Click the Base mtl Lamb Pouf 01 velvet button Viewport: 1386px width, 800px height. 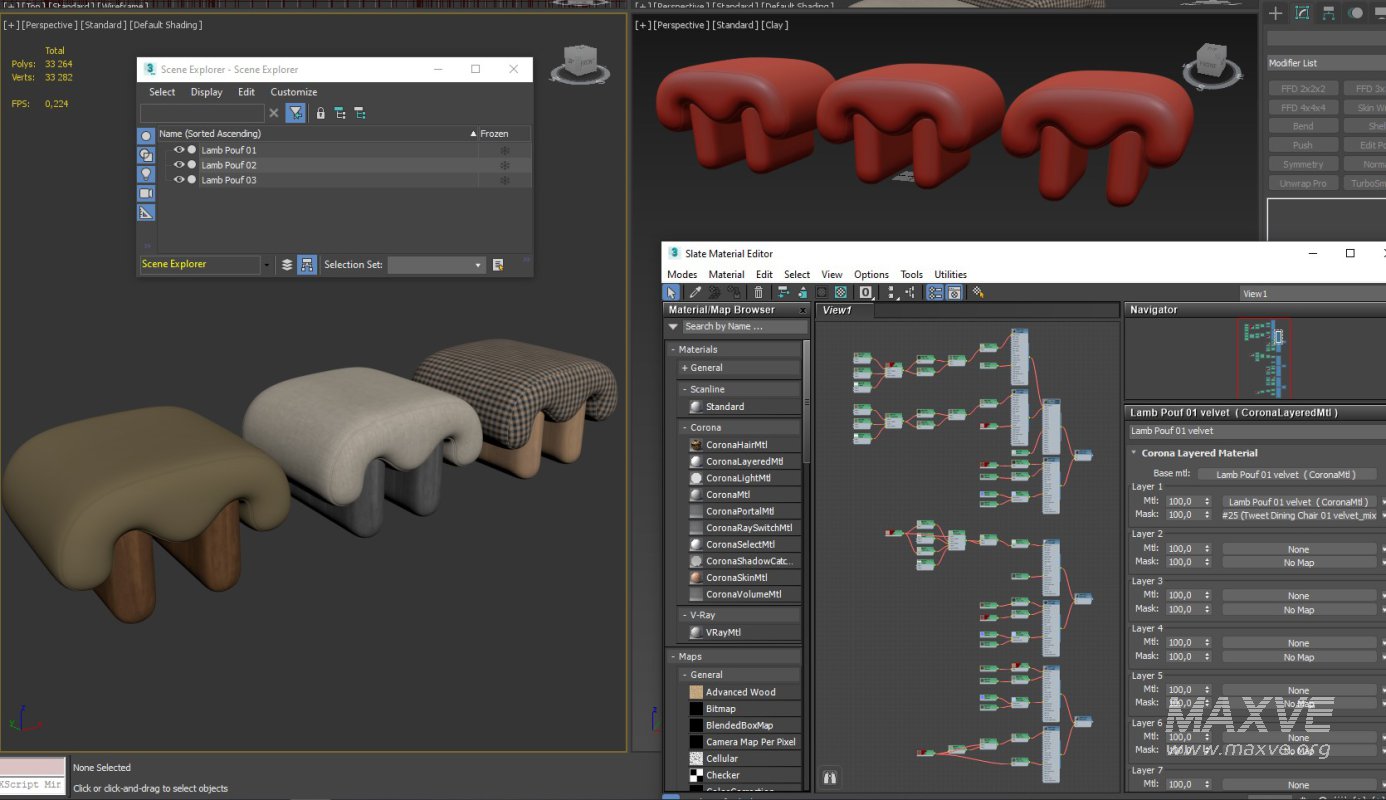click(1286, 474)
